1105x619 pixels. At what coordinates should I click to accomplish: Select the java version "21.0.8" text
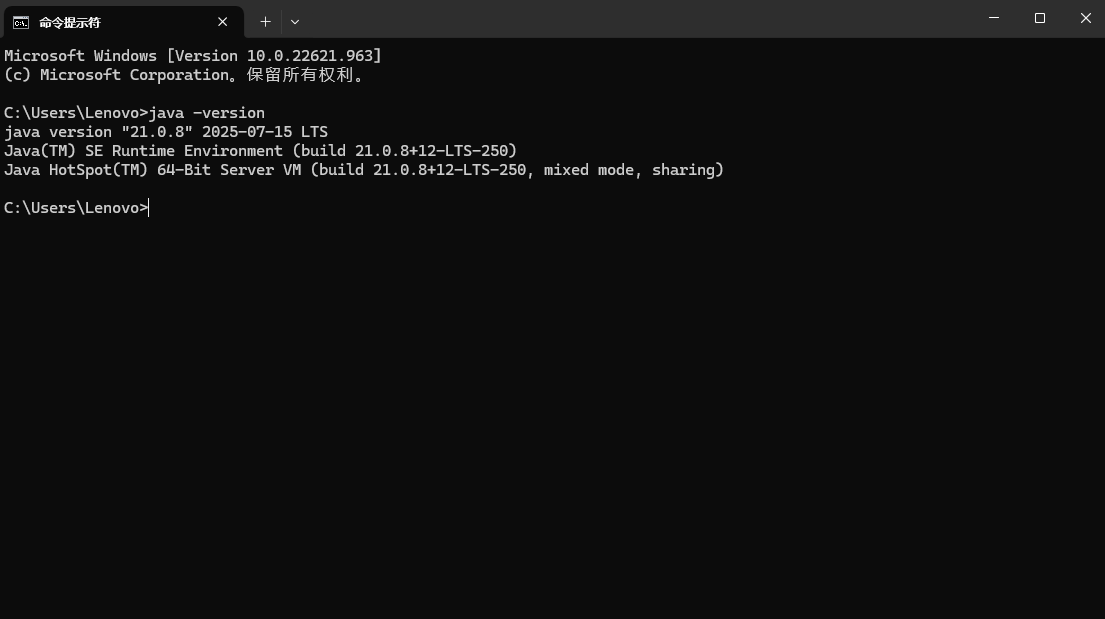click(x=110, y=131)
